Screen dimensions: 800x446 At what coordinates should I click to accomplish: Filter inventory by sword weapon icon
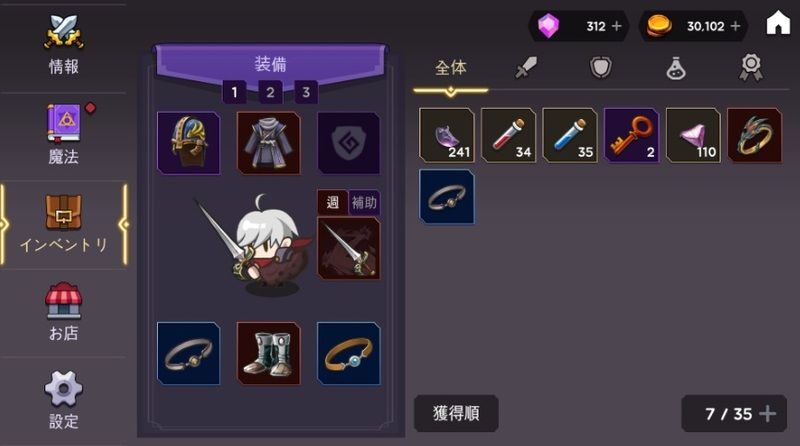(526, 67)
